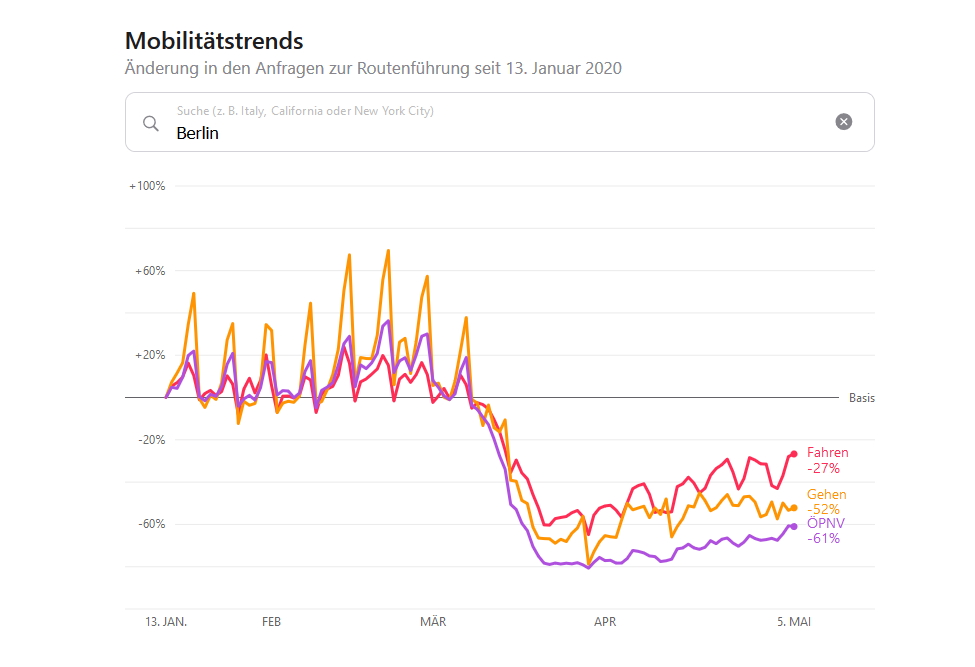The width and height of the screenshot is (975, 667).
Task: Click the 5. MAI axis marker
Action: pyautogui.click(x=794, y=622)
